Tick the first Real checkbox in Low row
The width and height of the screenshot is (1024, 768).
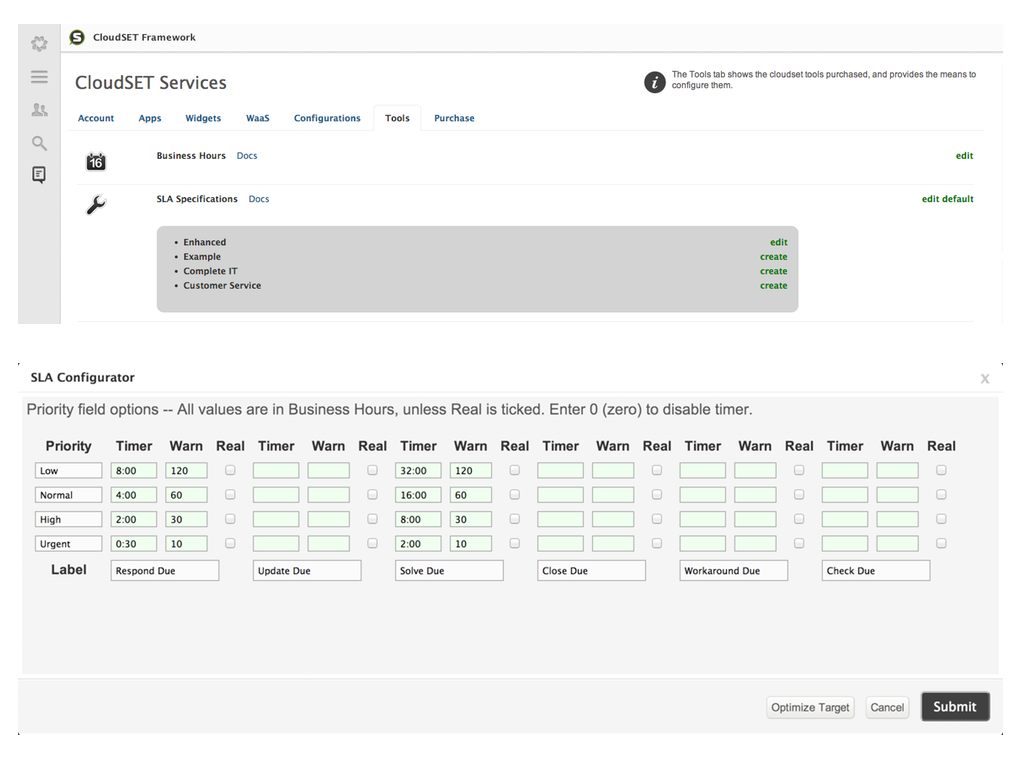[x=230, y=470]
